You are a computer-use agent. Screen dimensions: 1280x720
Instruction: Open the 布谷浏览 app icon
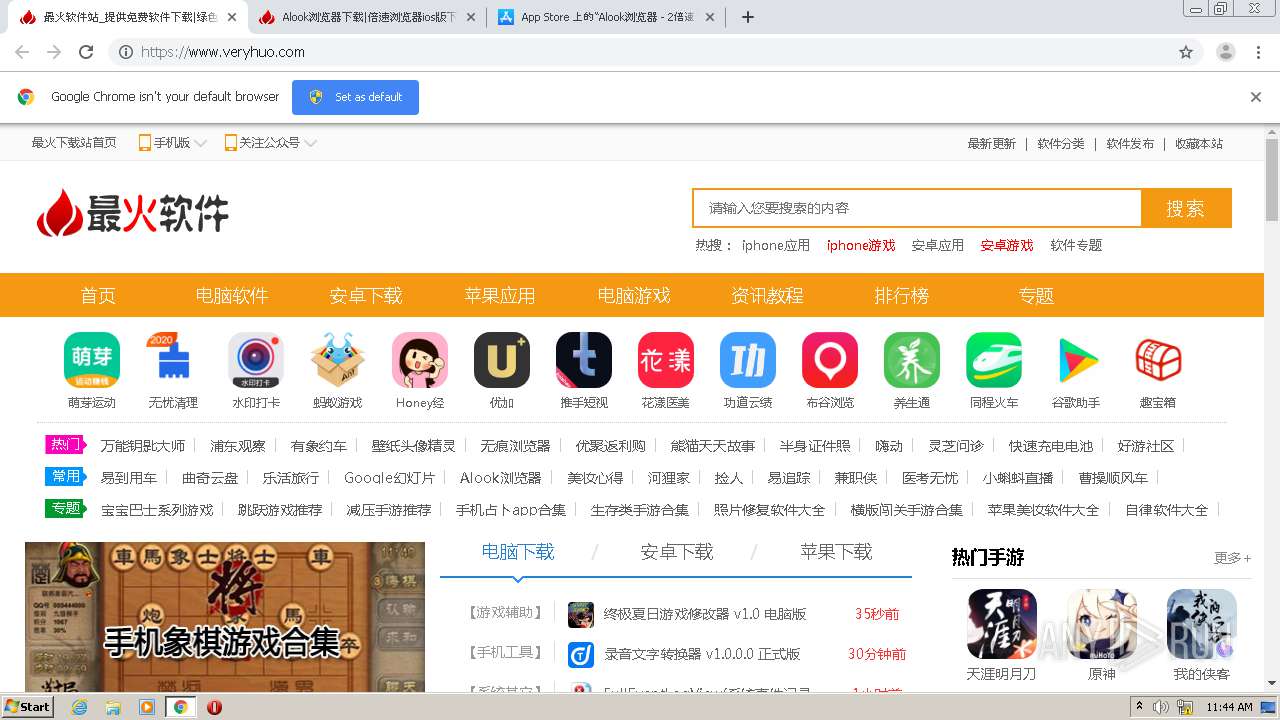pyautogui.click(x=830, y=360)
